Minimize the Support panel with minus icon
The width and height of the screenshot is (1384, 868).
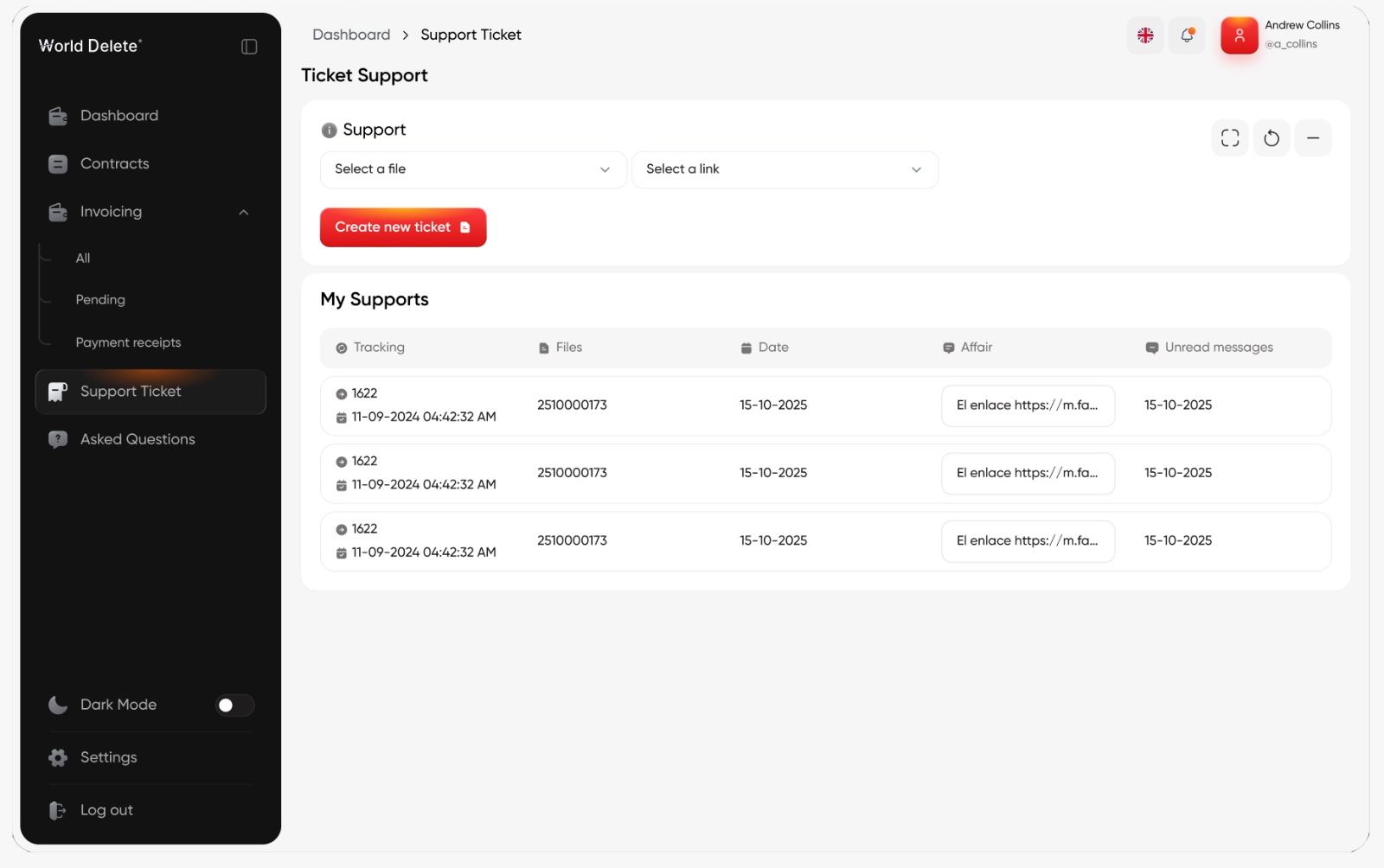[1313, 138]
